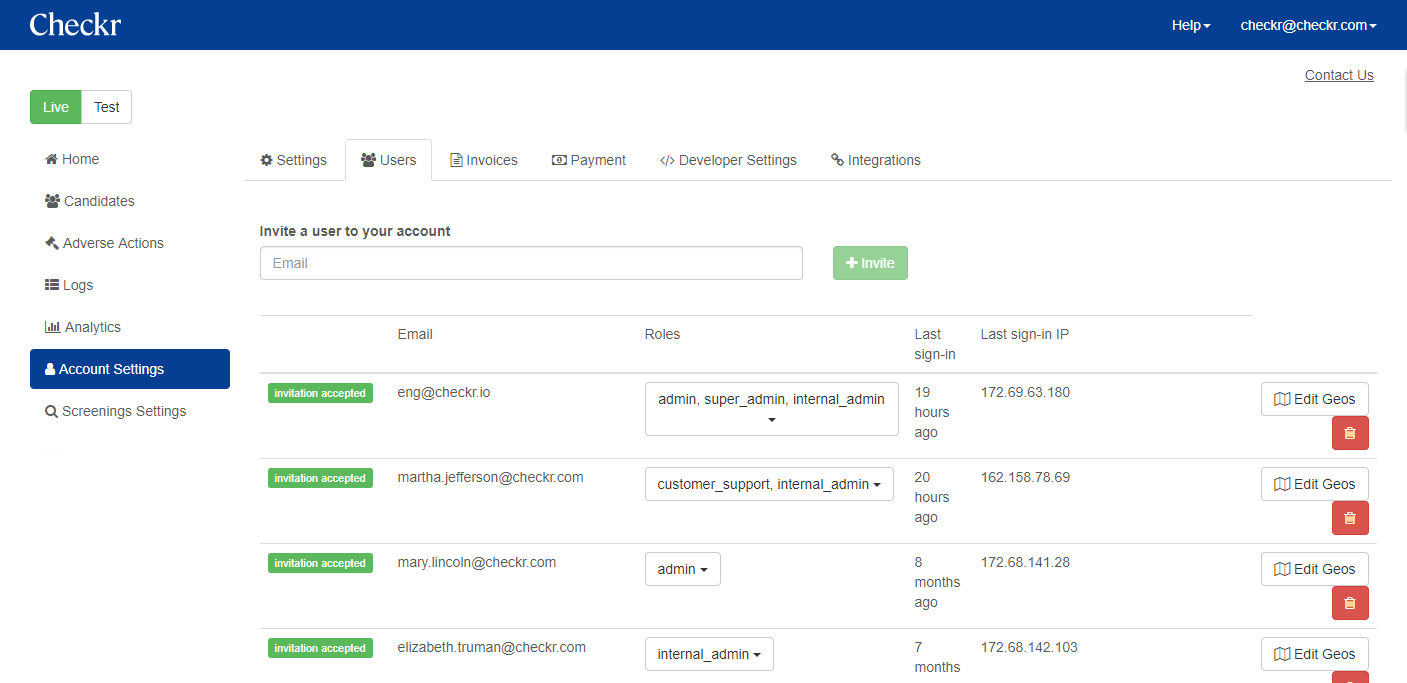Select the Home house icon in the sidebar
Image resolution: width=1407 pixels, height=683 pixels.
50,159
